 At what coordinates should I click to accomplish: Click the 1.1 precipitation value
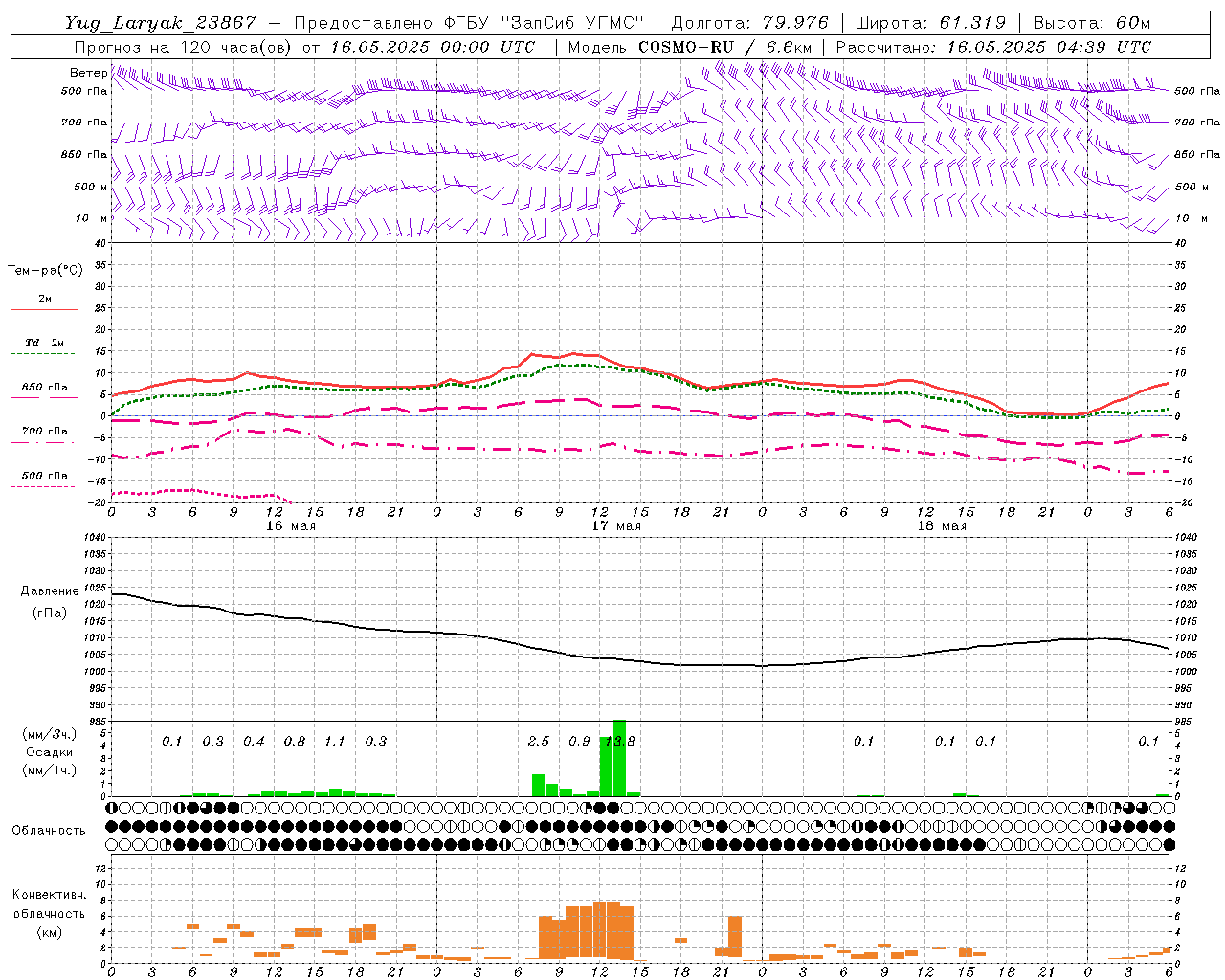click(x=335, y=741)
